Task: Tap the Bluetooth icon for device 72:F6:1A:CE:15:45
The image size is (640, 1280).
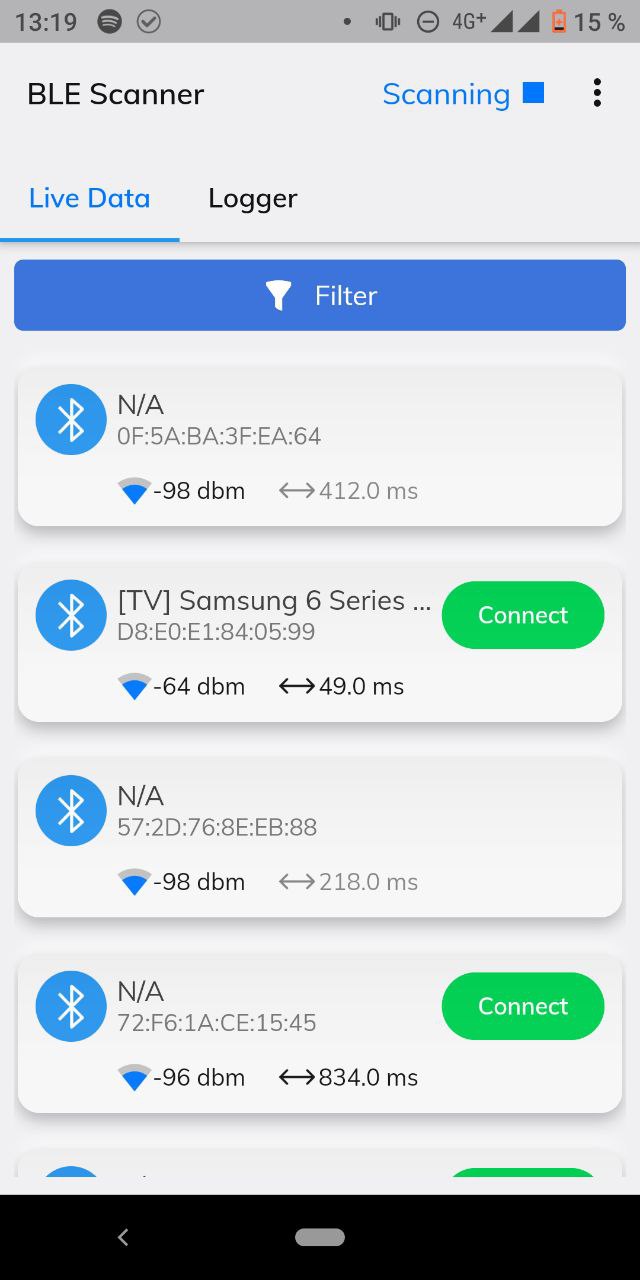Action: pos(71,1006)
